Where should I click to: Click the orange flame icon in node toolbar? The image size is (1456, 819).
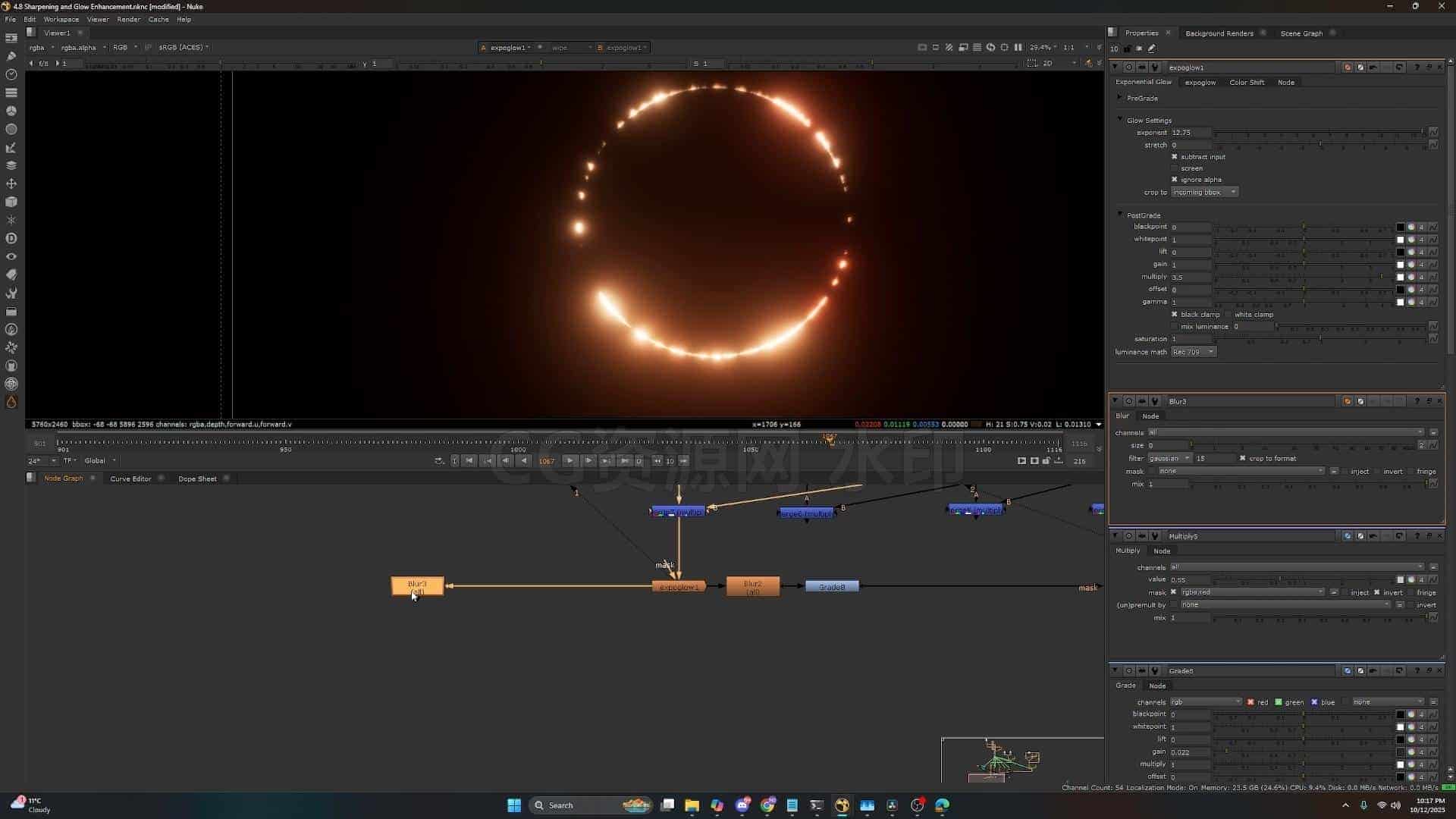coord(11,402)
